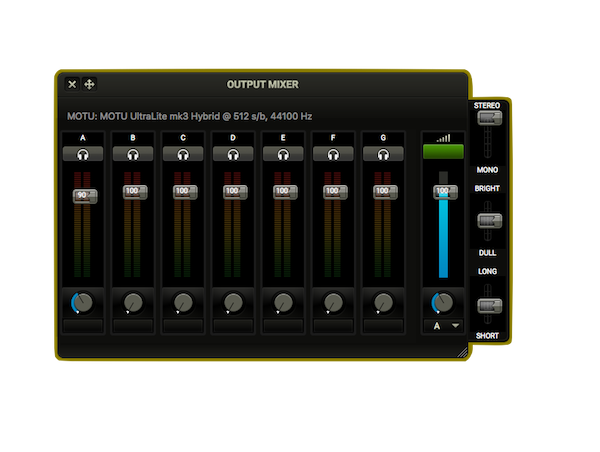Click the master volume fader handle
600x452 pixels.
click(x=445, y=192)
